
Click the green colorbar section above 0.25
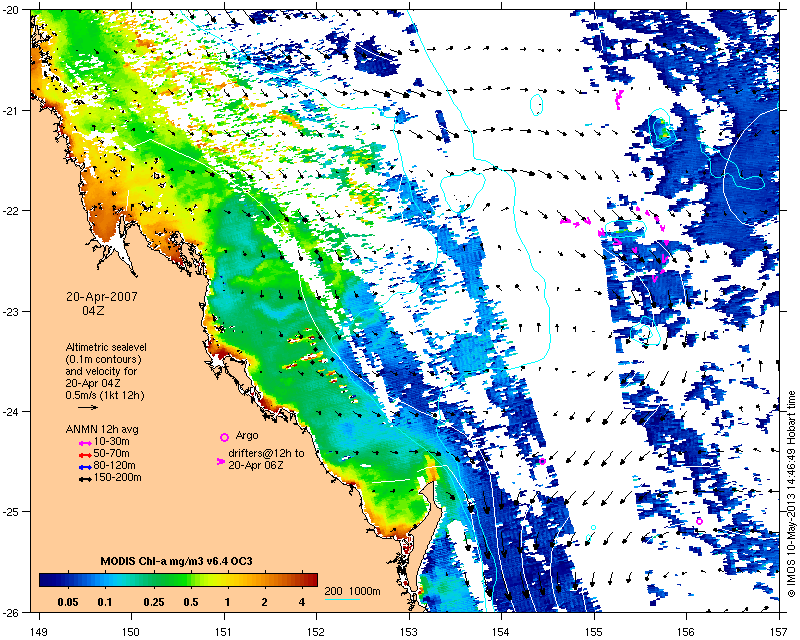pyautogui.click(x=154, y=580)
